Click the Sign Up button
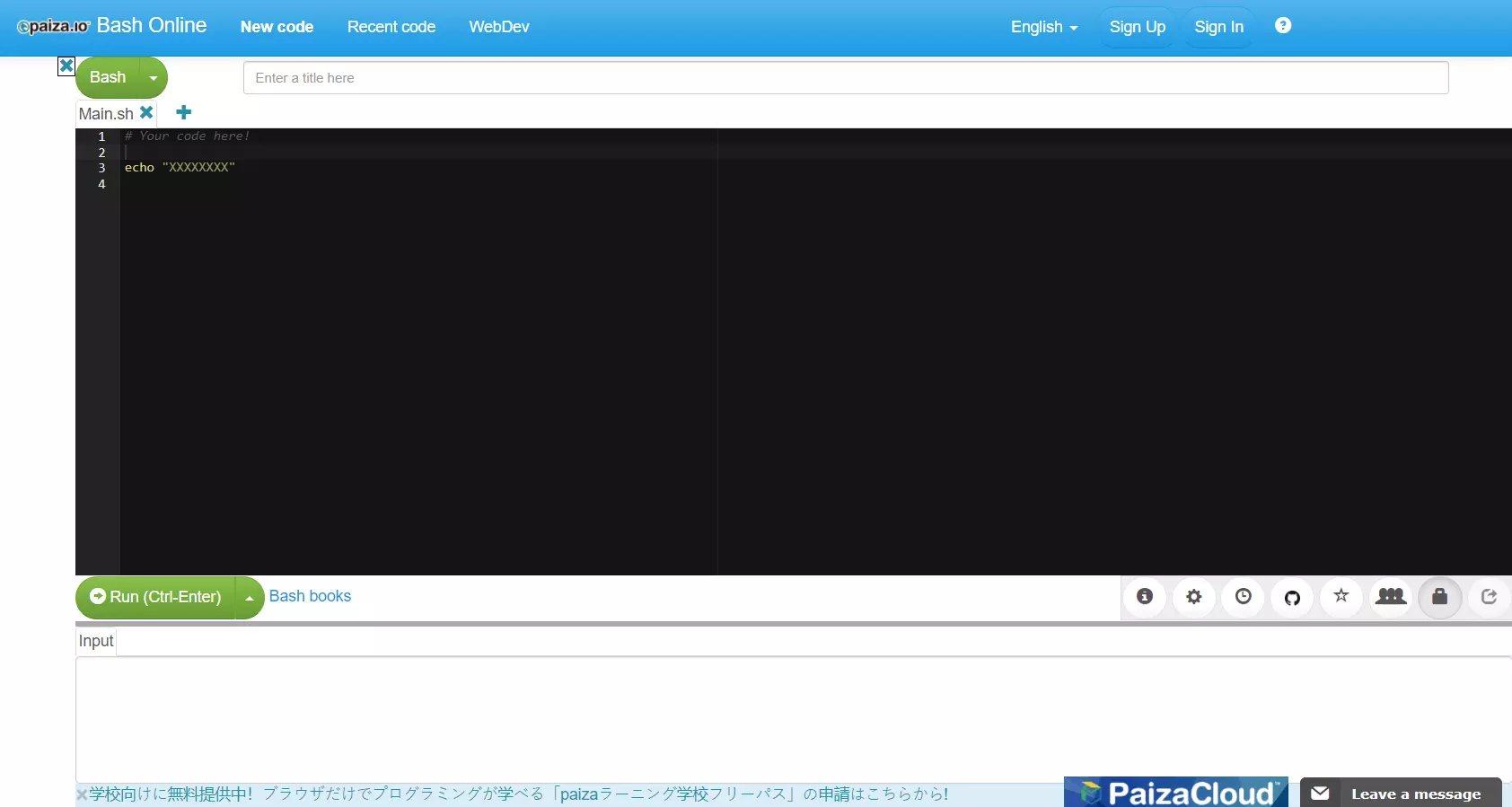The image size is (1512, 807). click(x=1138, y=27)
